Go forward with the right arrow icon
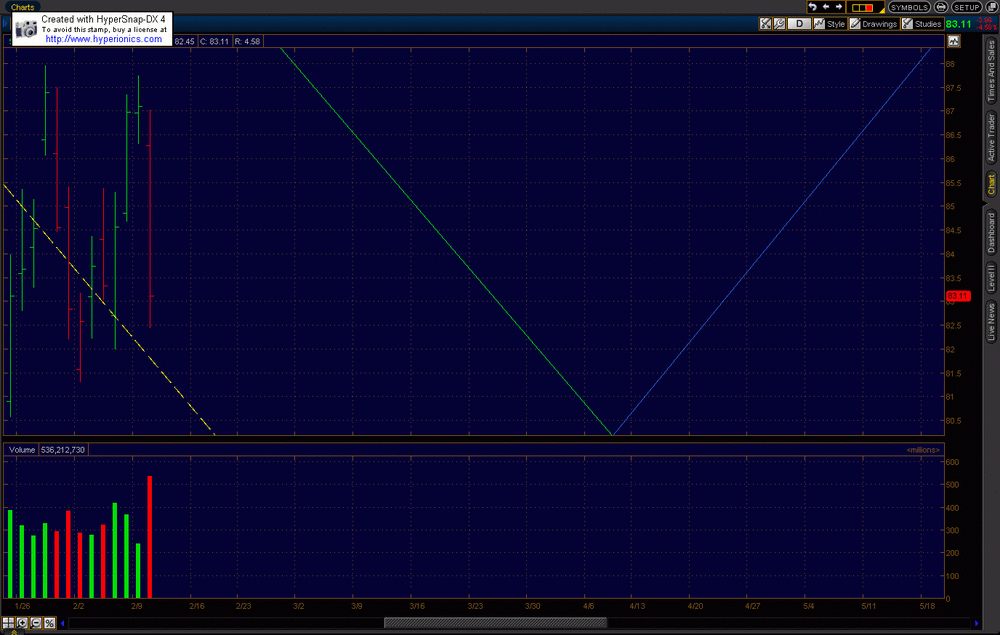This screenshot has width=1000, height=635. point(839,7)
